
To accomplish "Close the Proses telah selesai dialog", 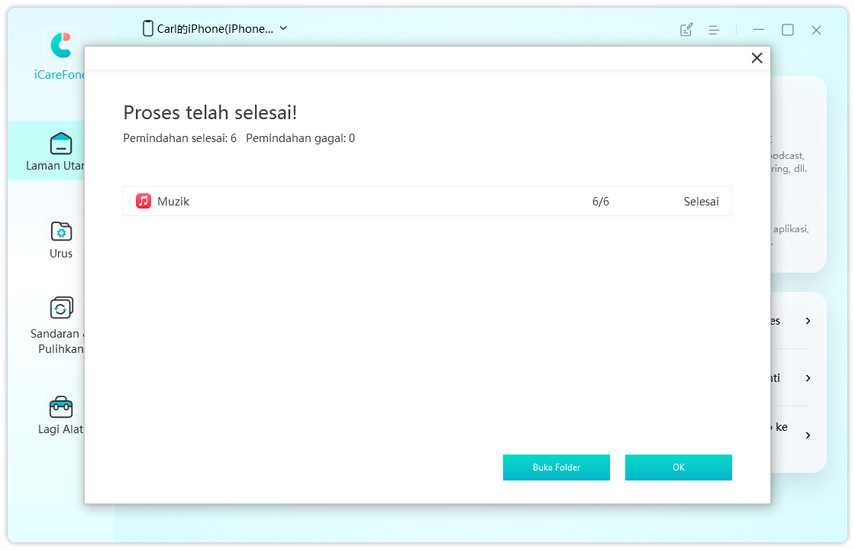I will [x=757, y=58].
